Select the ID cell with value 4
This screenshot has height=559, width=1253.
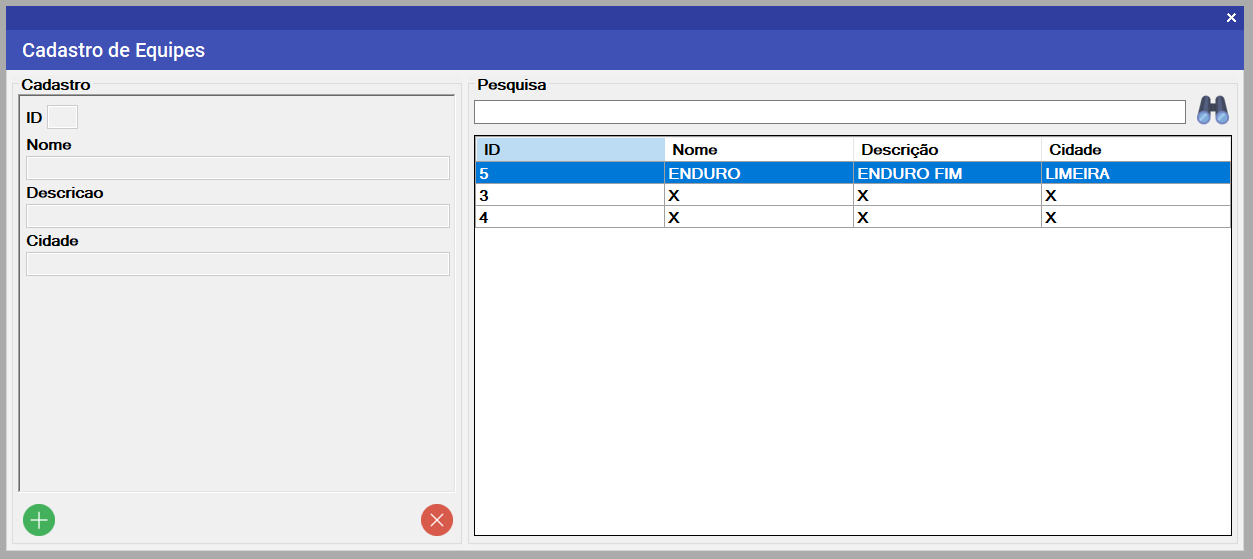click(569, 217)
